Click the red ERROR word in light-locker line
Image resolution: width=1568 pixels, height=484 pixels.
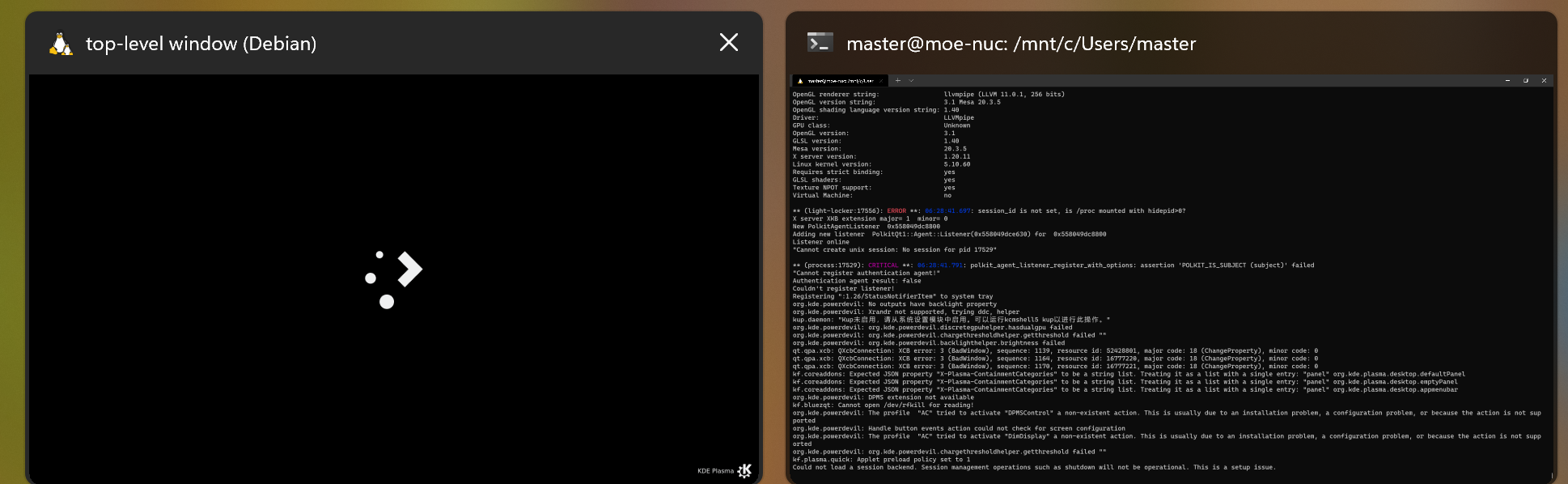point(896,210)
